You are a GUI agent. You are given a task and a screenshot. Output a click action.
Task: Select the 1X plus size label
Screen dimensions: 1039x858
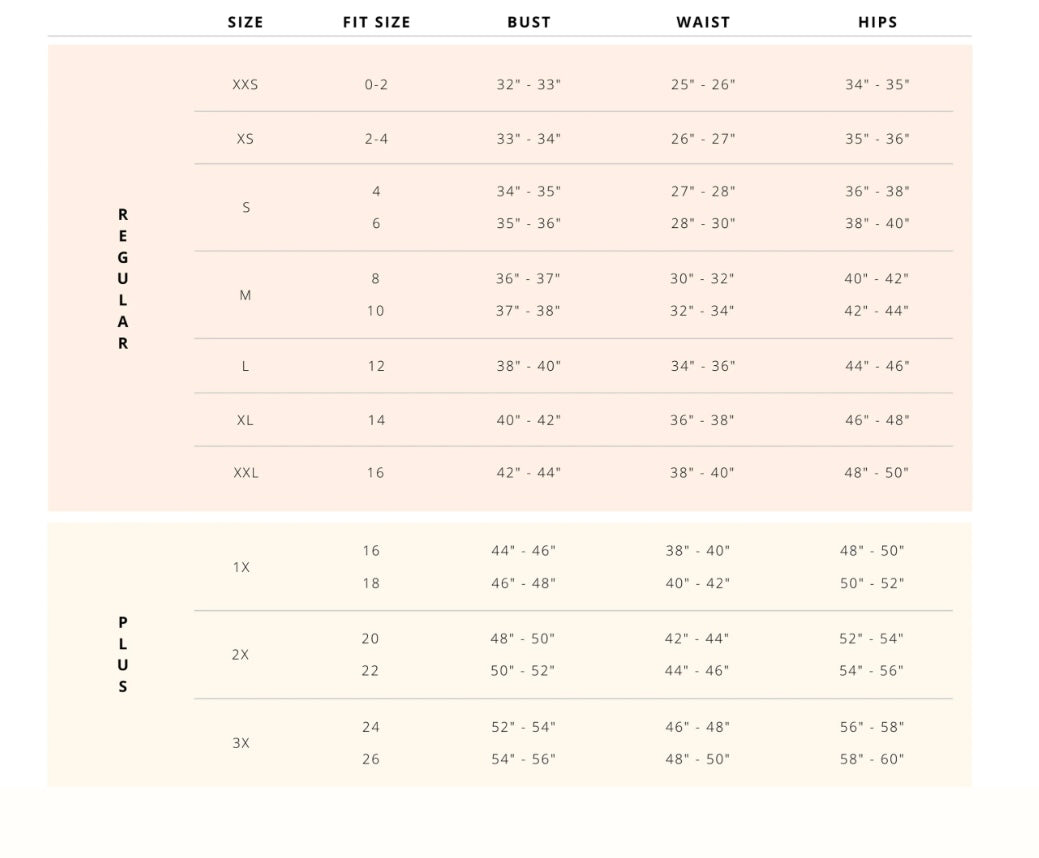(x=241, y=567)
